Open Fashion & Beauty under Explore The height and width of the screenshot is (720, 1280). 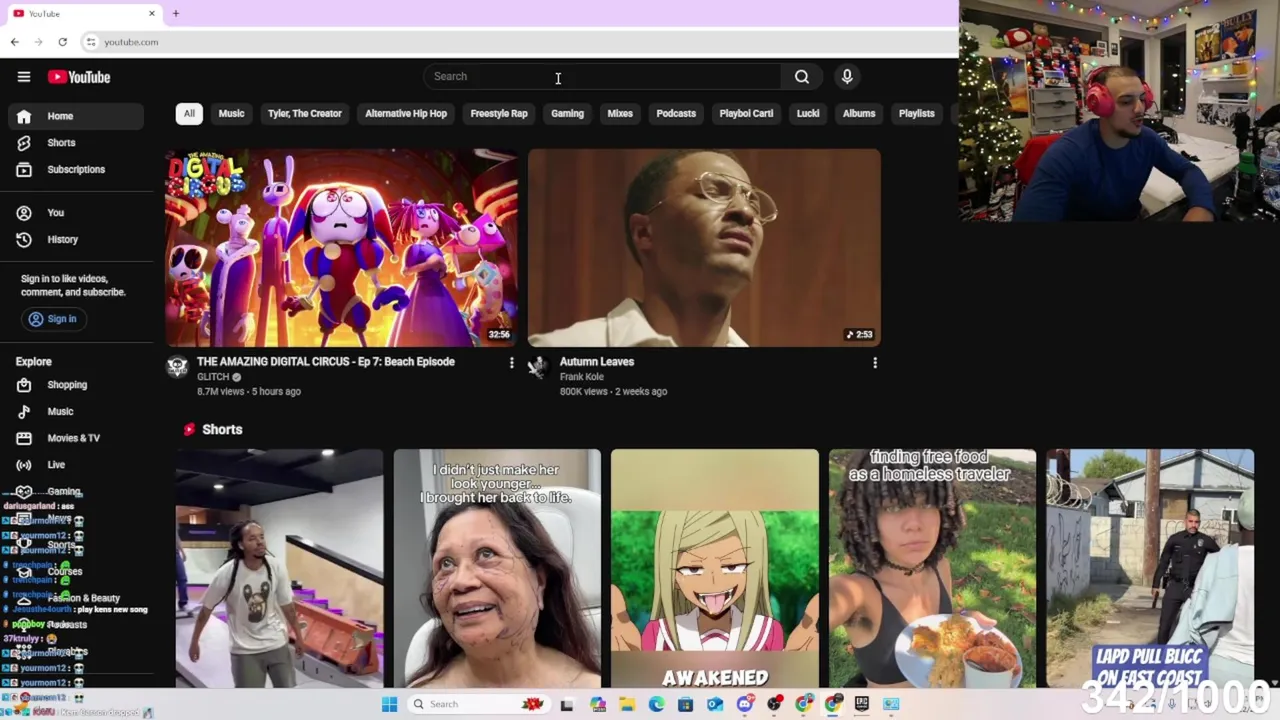76,598
